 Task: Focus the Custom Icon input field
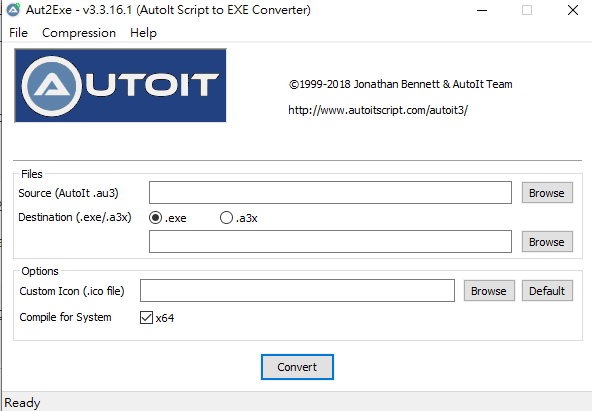tap(297, 291)
